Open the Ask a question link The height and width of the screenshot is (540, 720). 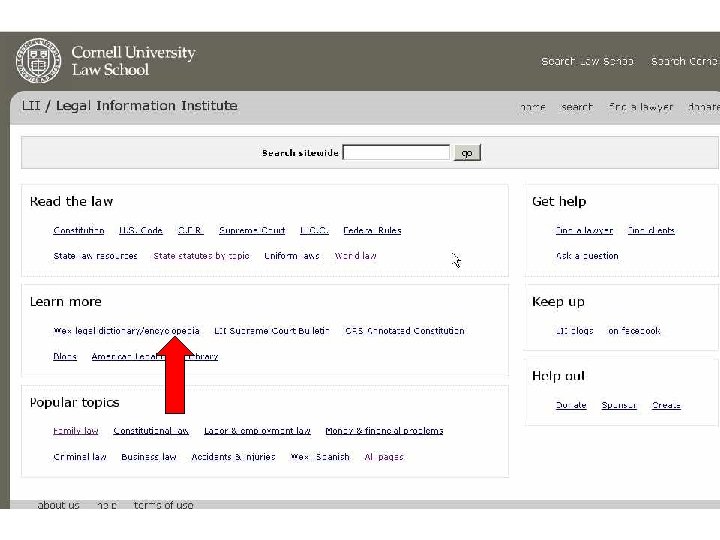coord(587,256)
